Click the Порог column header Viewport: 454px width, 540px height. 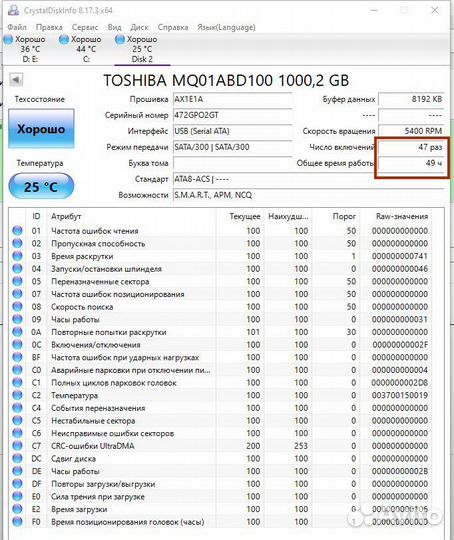pyautogui.click(x=336, y=216)
